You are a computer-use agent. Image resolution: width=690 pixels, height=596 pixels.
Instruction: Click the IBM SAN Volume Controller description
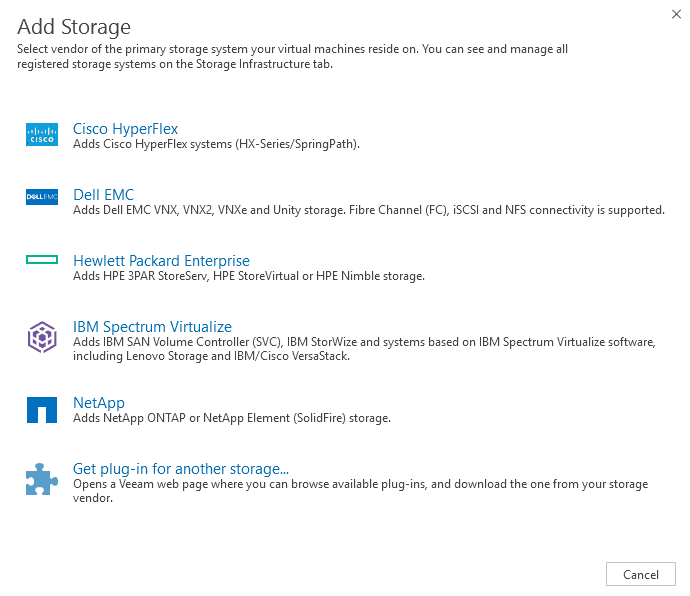[364, 349]
